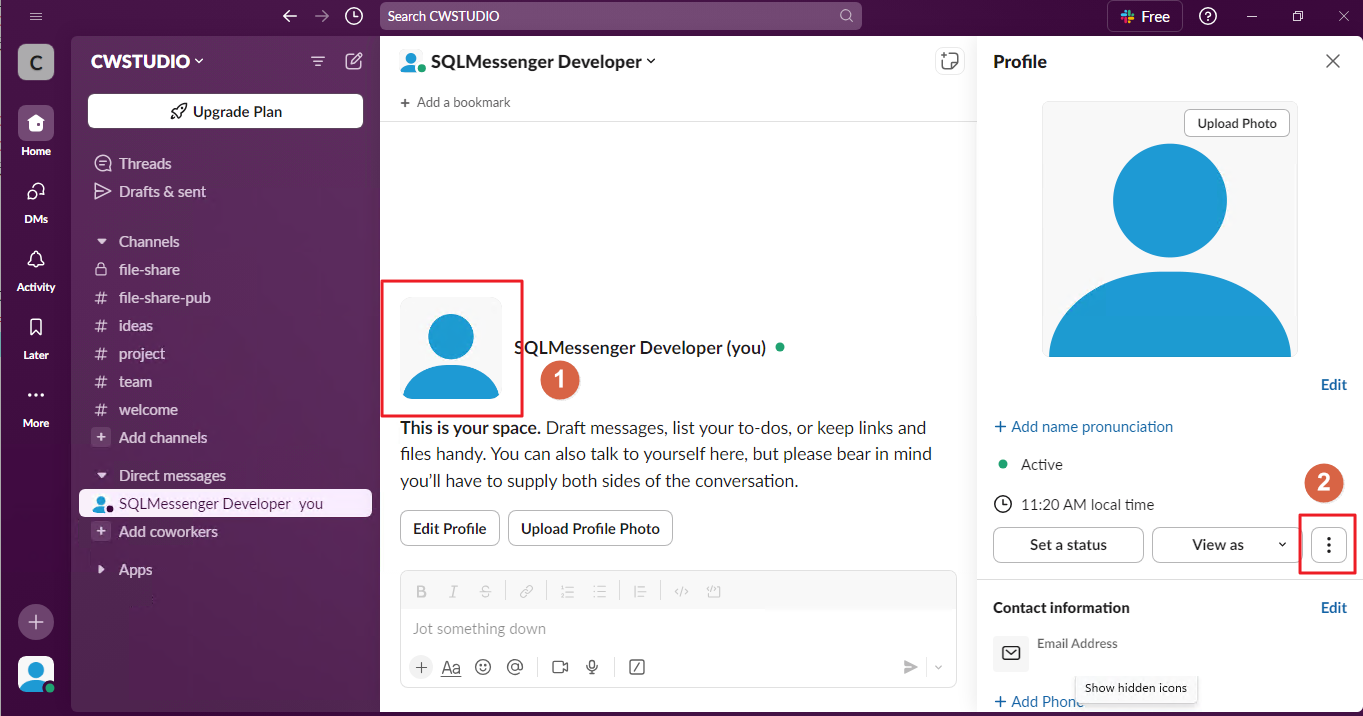The height and width of the screenshot is (716, 1363).
Task: Compose a new message with the pencil icon
Action: pyautogui.click(x=354, y=61)
